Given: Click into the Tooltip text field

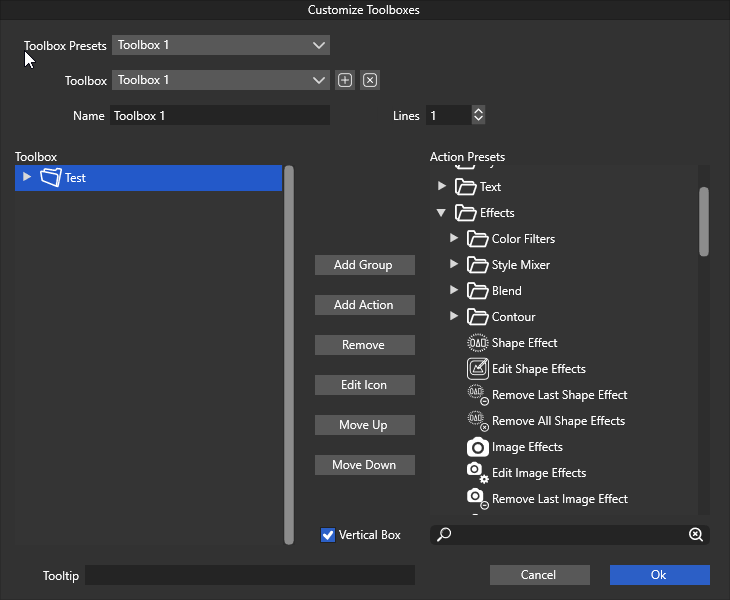Looking at the screenshot, I should [x=250, y=575].
